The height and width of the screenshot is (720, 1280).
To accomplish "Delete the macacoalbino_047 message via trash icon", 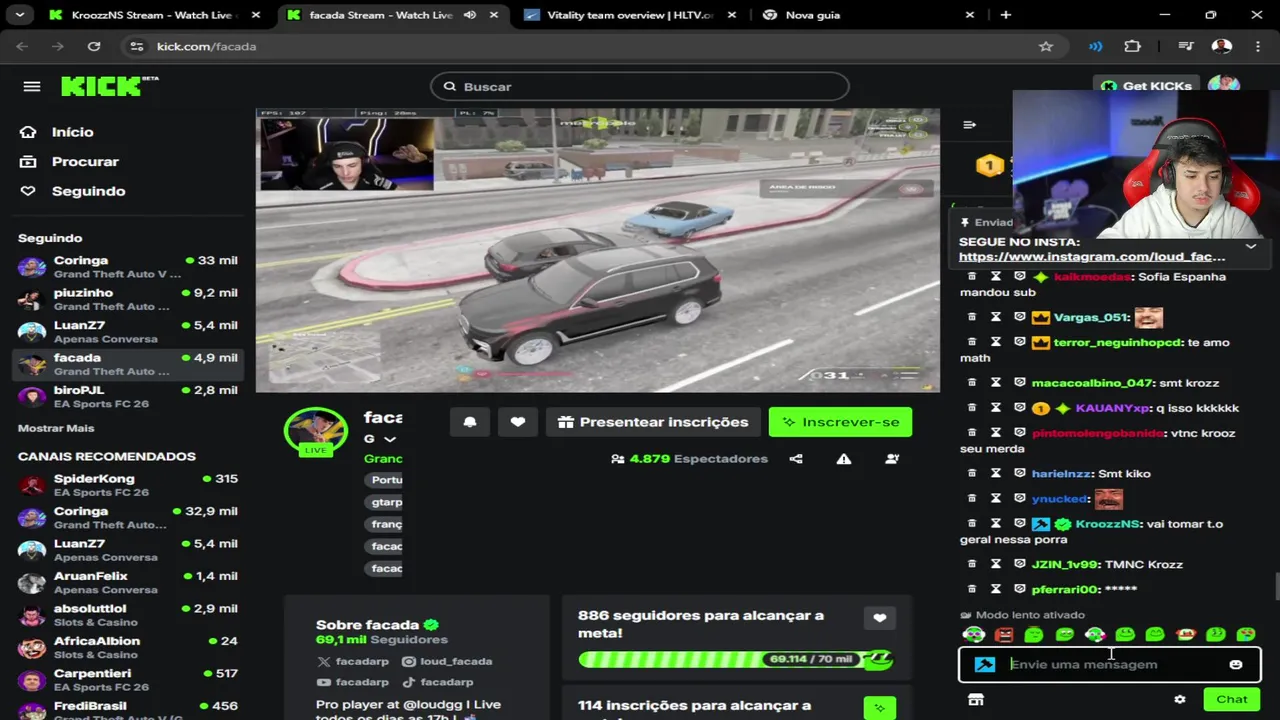I will [971, 383].
